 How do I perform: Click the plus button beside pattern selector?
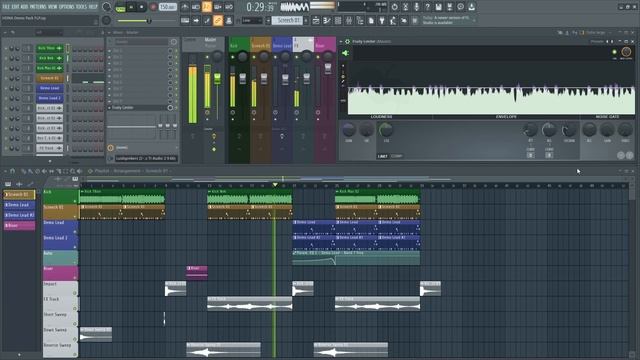(x=306, y=20)
